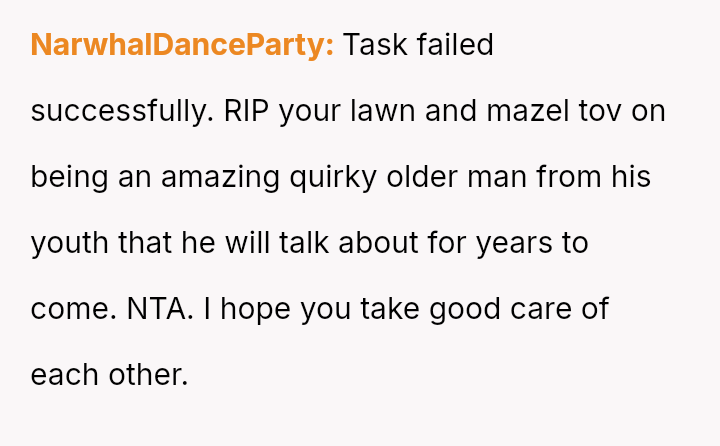Click the words "Task failed"
720x446 pixels.
coord(418,45)
